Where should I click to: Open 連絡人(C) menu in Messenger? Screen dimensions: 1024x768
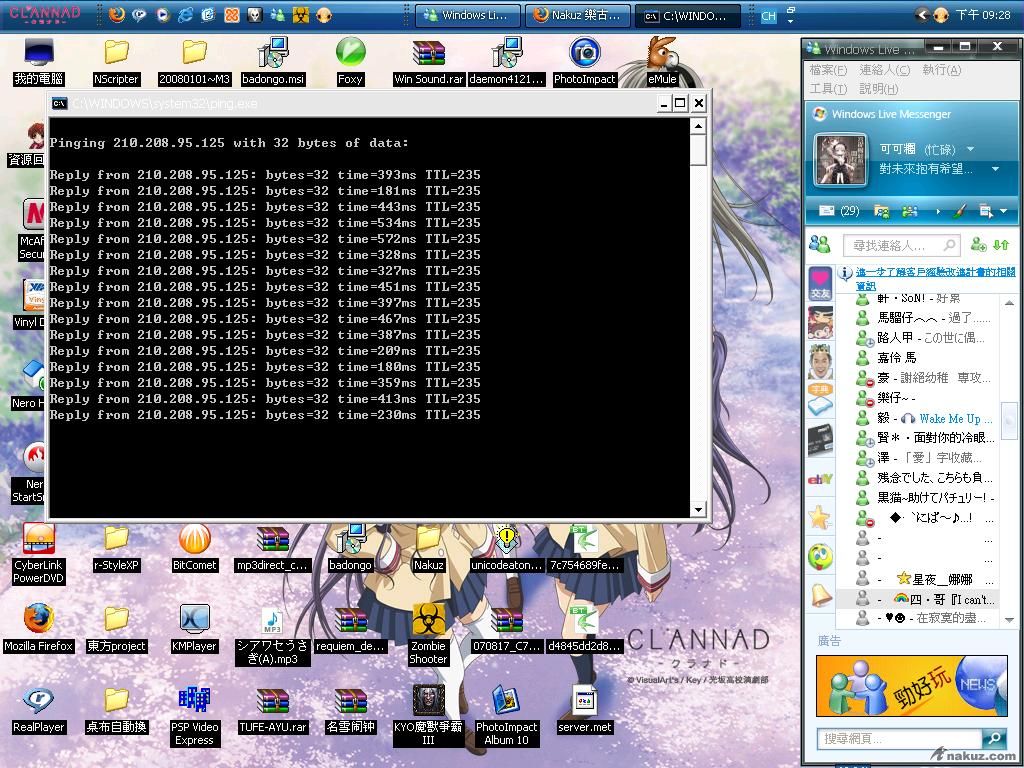pos(884,70)
